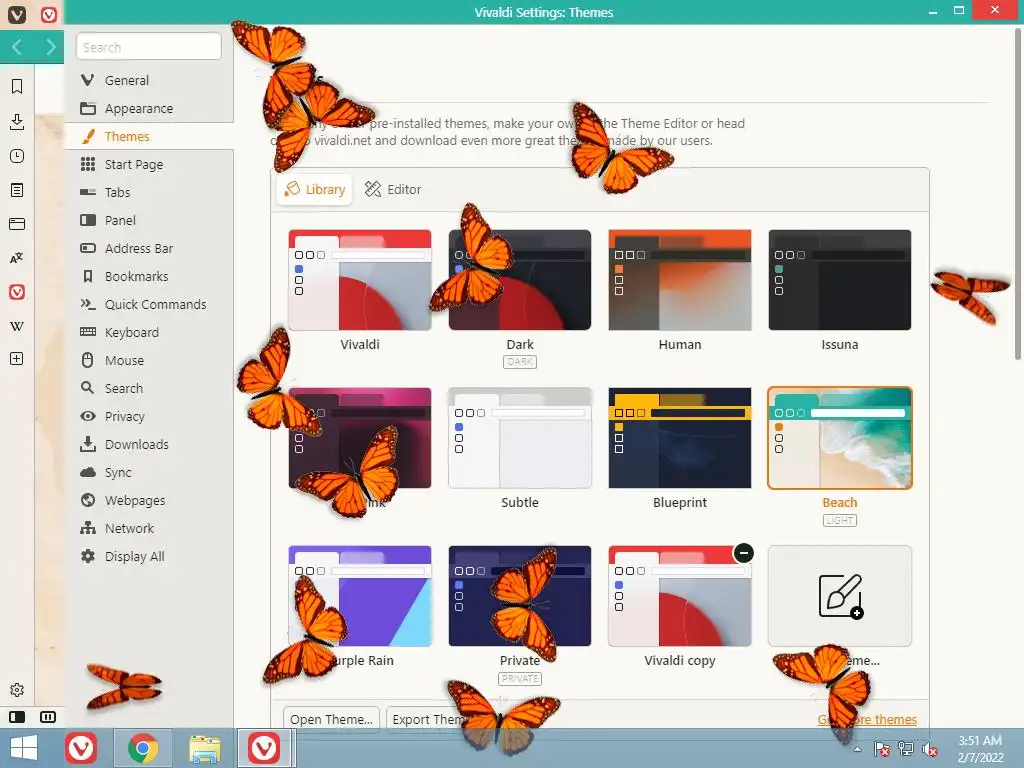
Task: Click the Vivaldi menu V icon
Action: coord(17,14)
